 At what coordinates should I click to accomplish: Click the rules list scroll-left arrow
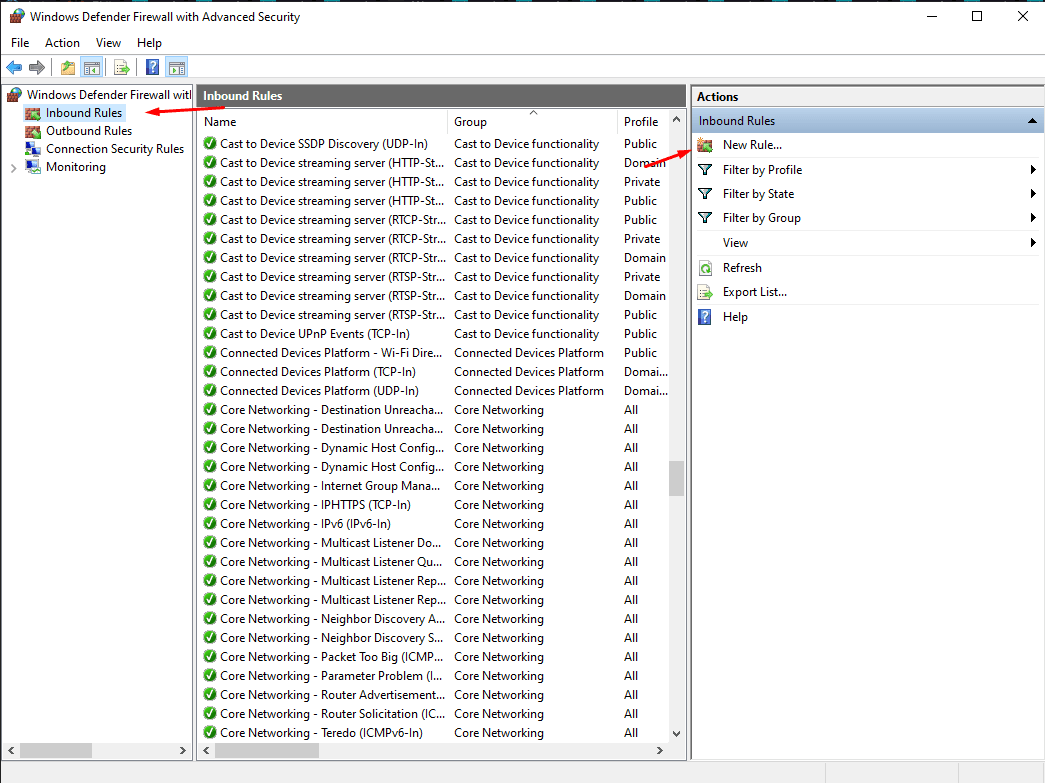(207, 750)
